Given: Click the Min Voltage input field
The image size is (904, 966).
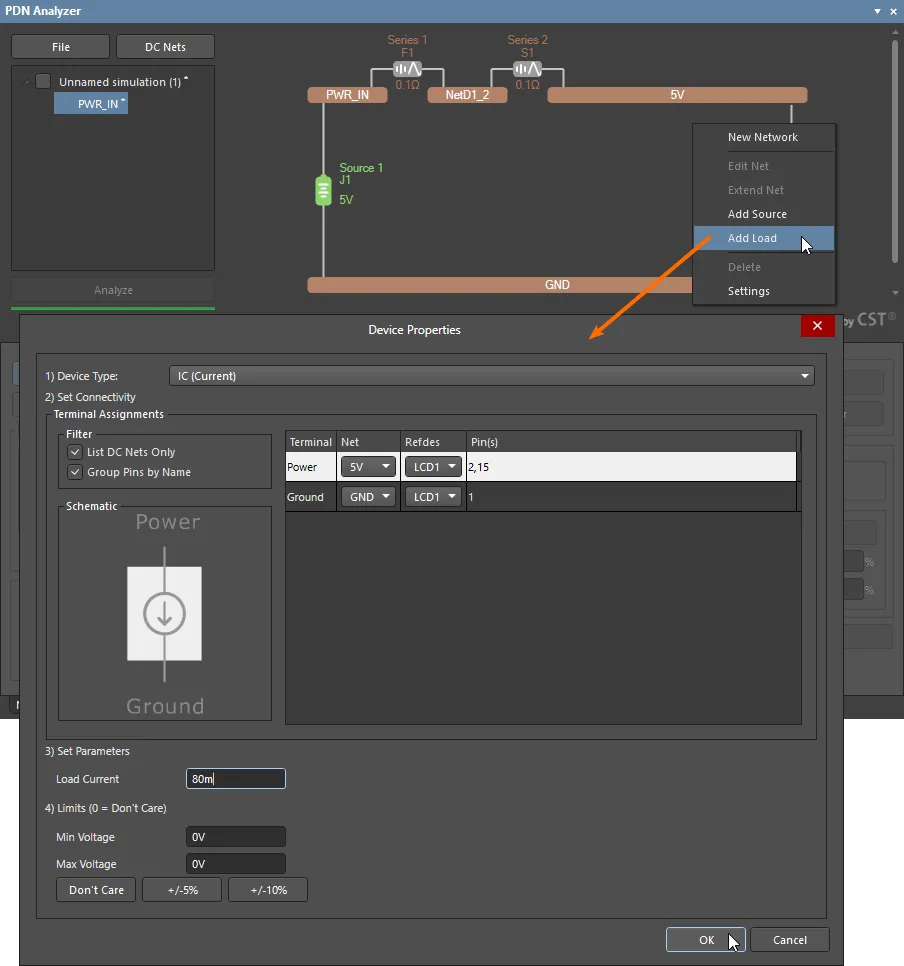Looking at the screenshot, I should 236,837.
